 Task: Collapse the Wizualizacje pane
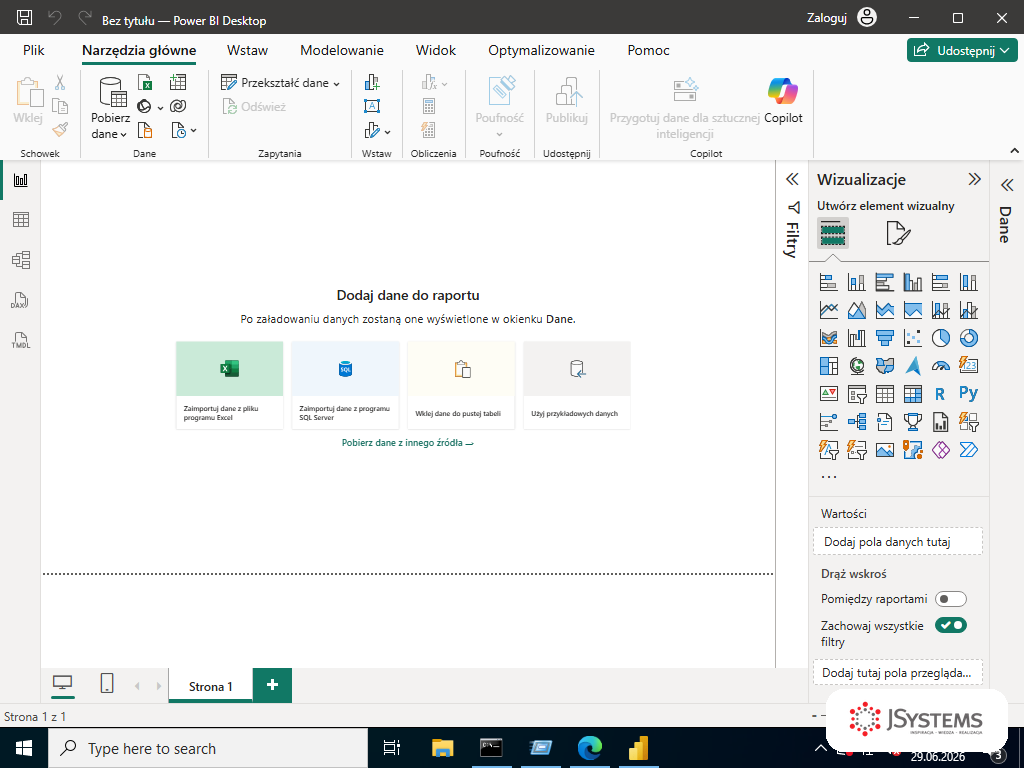[x=974, y=180]
